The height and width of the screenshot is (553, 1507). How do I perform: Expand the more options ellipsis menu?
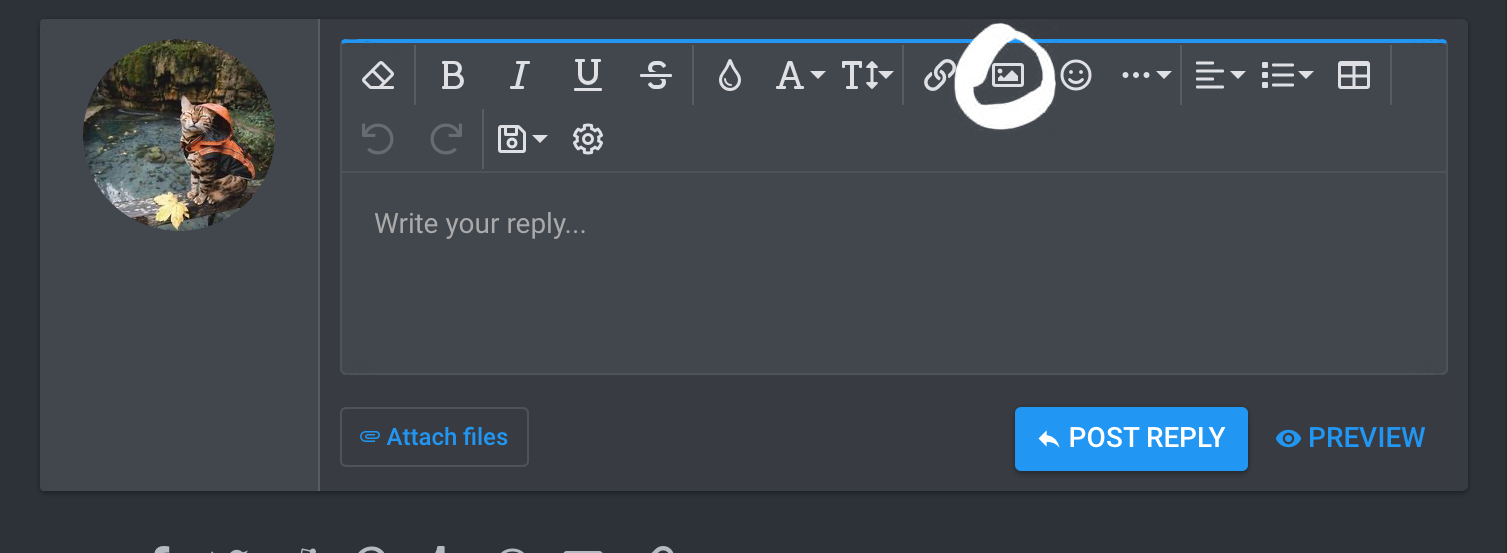point(1145,76)
